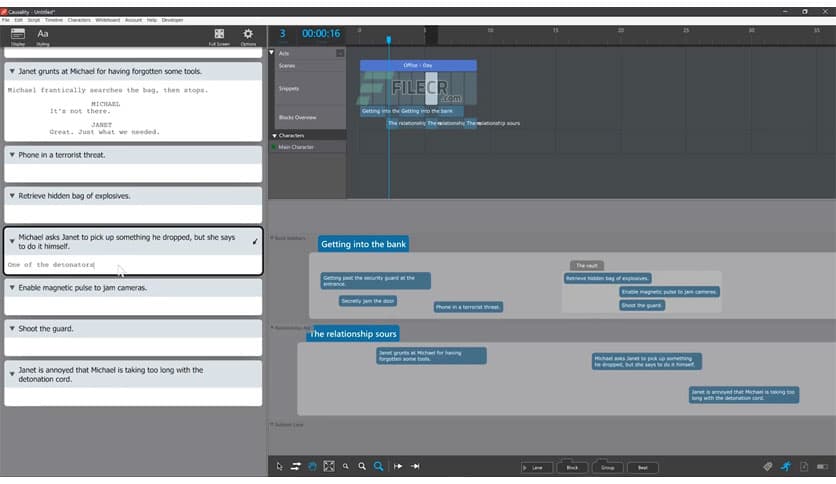The image size is (836, 484).
Task: Click the 'Secretly jam the door' whiteboard block
Action: pos(368,301)
